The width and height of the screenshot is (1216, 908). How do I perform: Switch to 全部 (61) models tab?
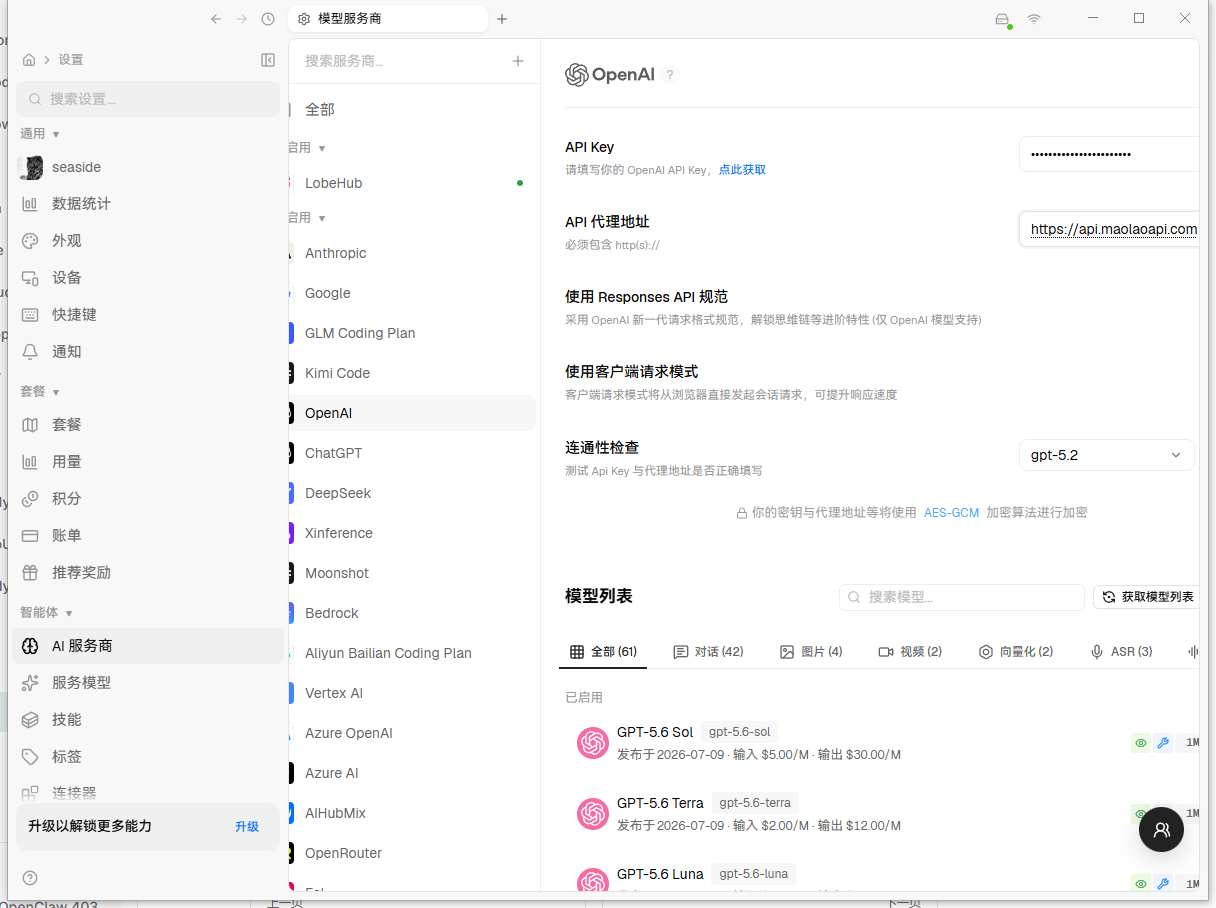603,652
